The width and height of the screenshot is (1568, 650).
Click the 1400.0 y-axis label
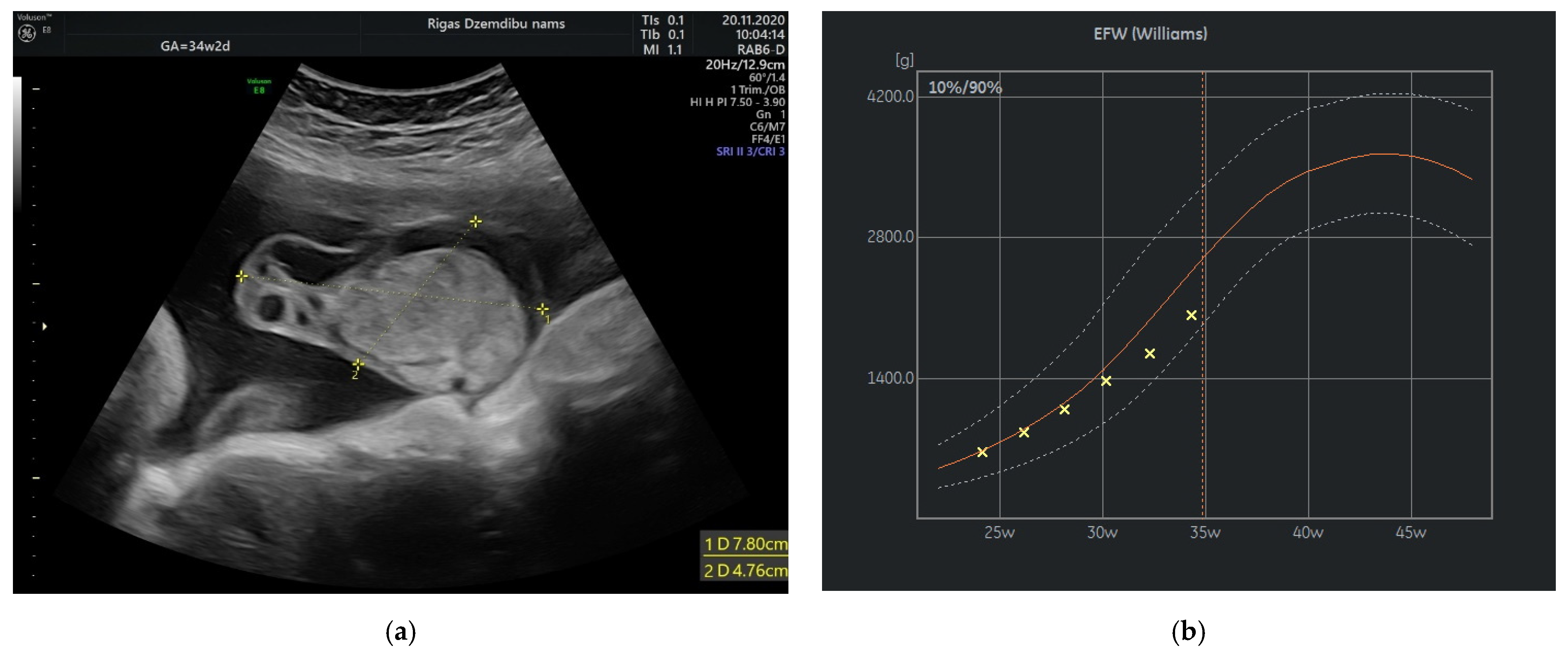point(890,378)
